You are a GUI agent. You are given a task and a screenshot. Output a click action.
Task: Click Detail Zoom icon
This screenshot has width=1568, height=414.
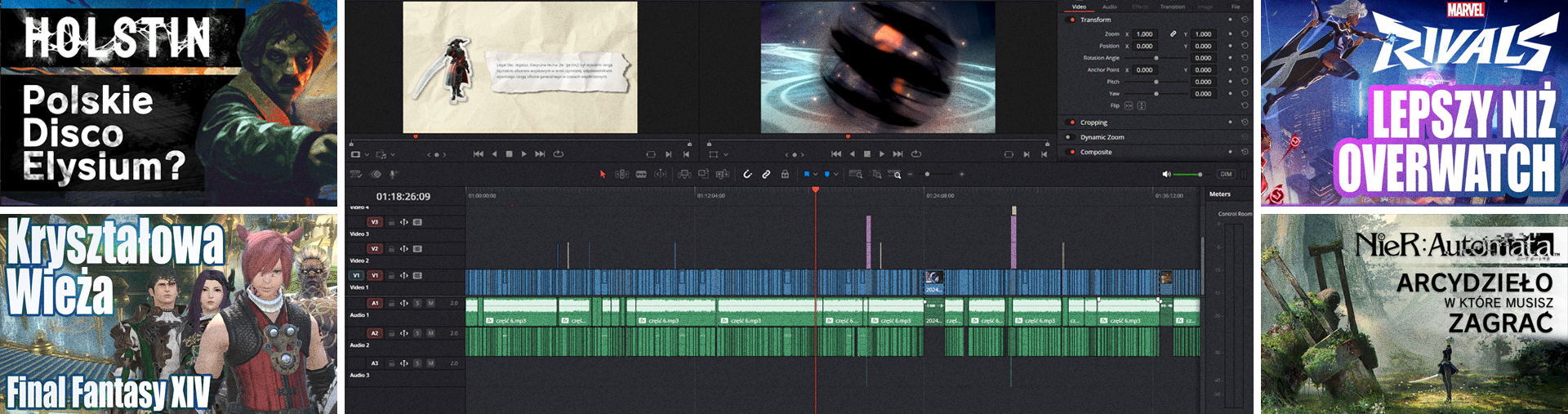point(876,174)
